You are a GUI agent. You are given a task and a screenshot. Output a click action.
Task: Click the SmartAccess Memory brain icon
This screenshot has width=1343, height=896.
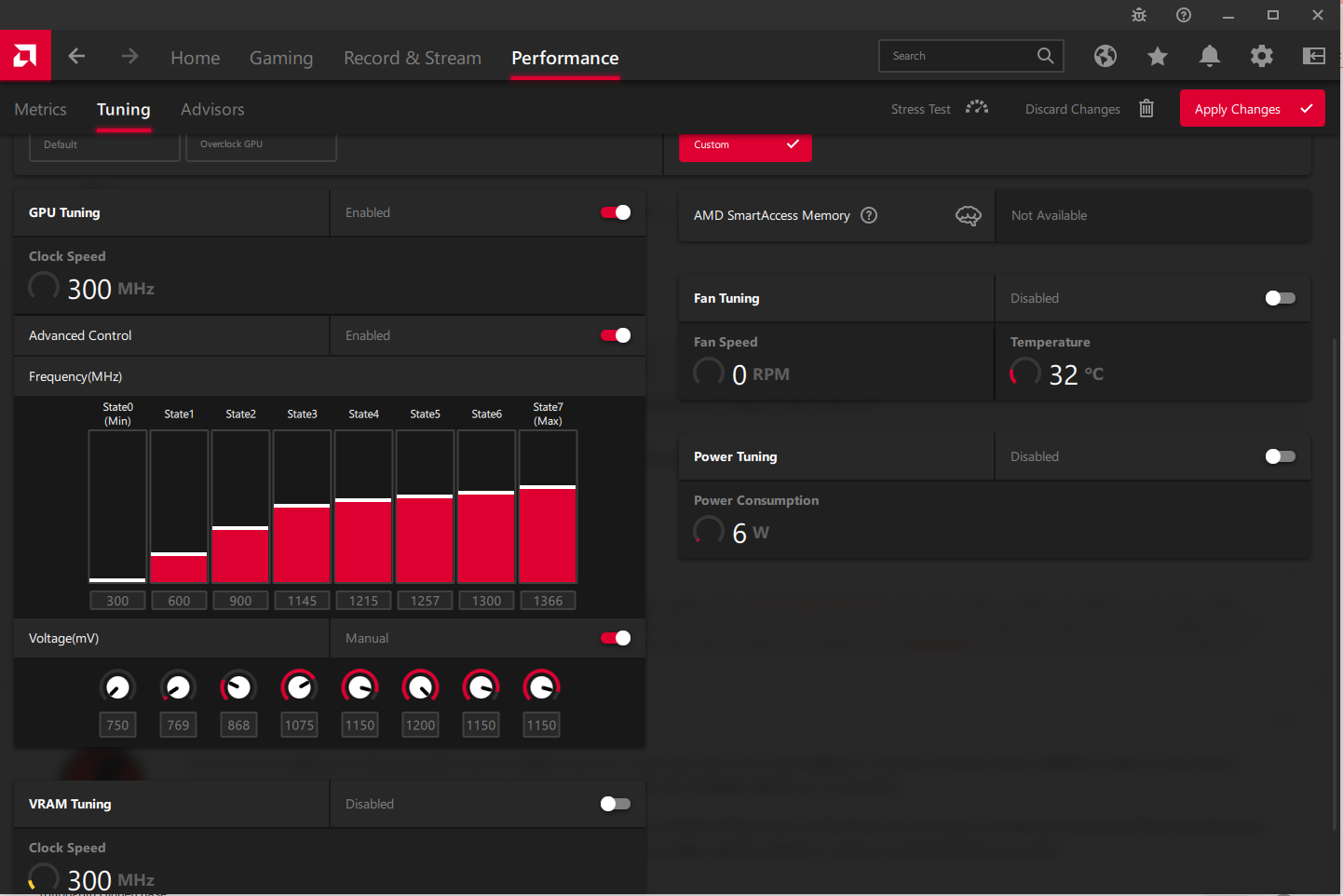pos(969,216)
